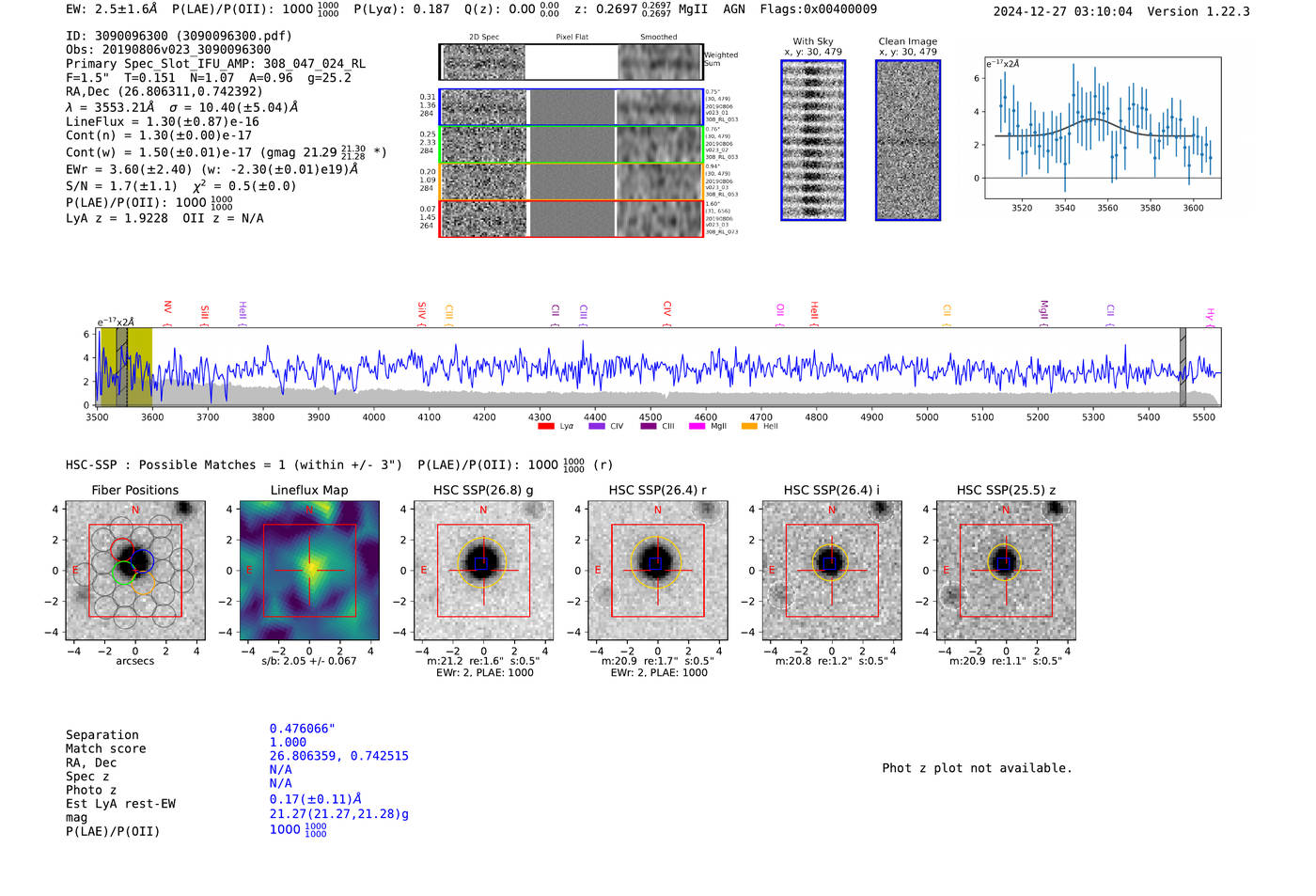Click the red-bordered 2D spectrum row
Viewport: 1316px width, 896px height.
click(572, 218)
